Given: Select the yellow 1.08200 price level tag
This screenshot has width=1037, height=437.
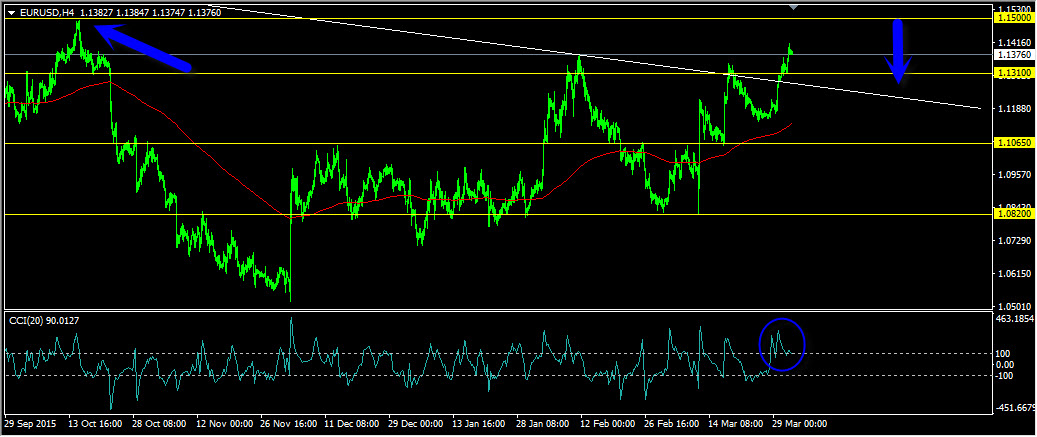Looking at the screenshot, I should [x=1014, y=214].
